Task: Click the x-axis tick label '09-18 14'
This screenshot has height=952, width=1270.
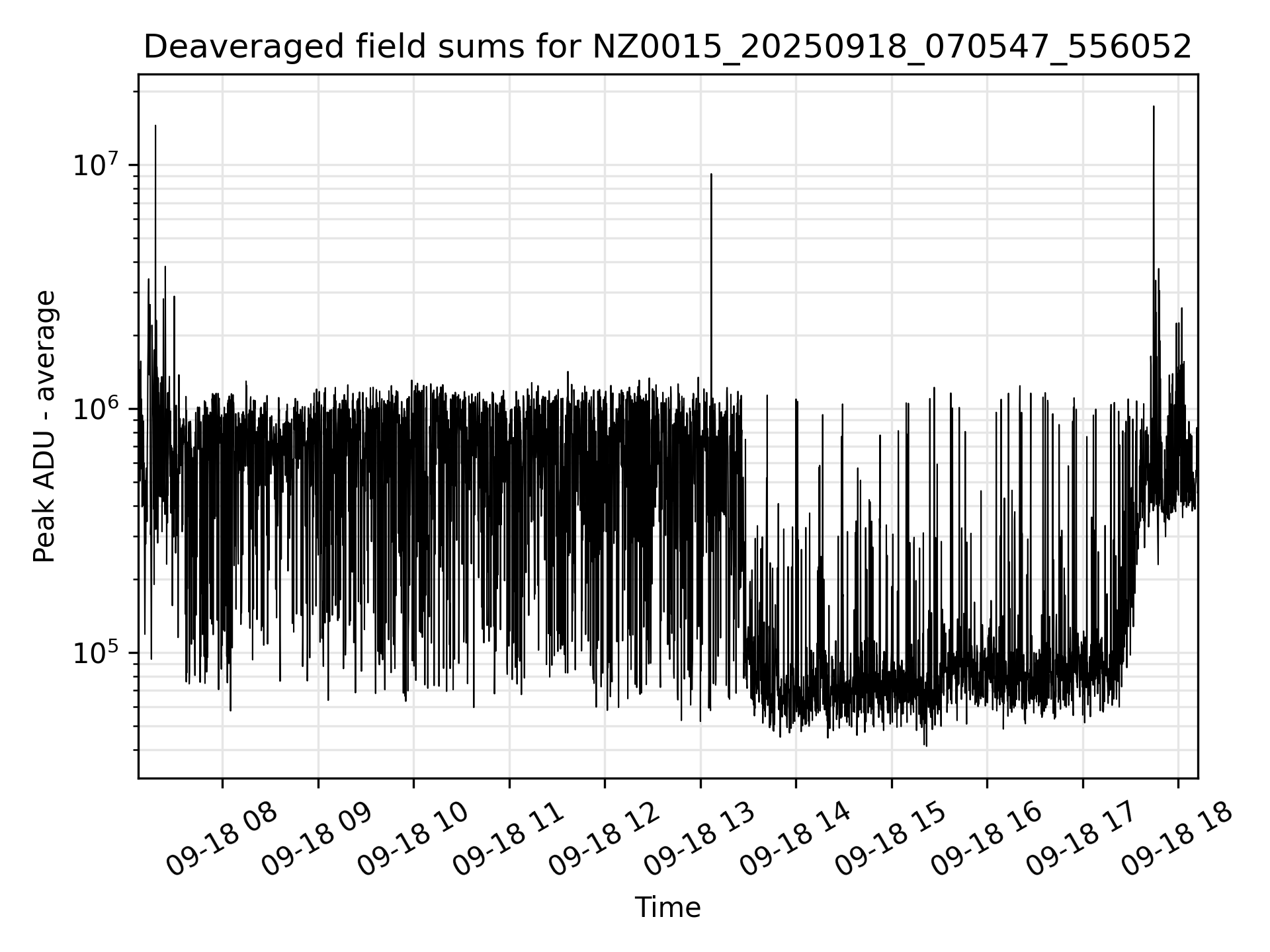Action: click(x=796, y=839)
